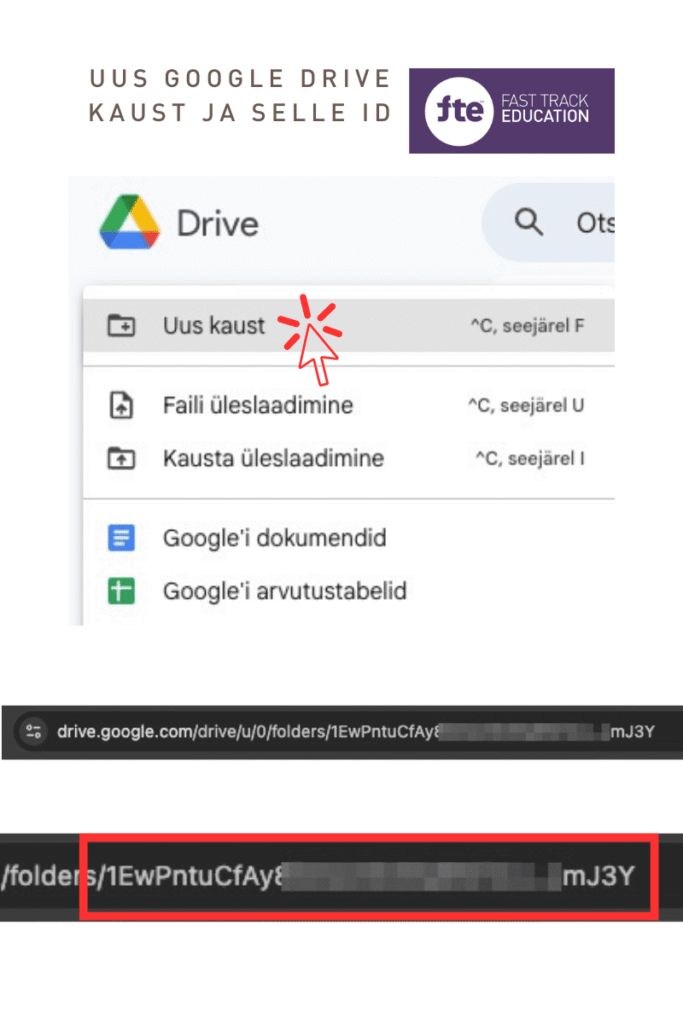
Task: Click the file upload page icon
Action: tap(121, 405)
